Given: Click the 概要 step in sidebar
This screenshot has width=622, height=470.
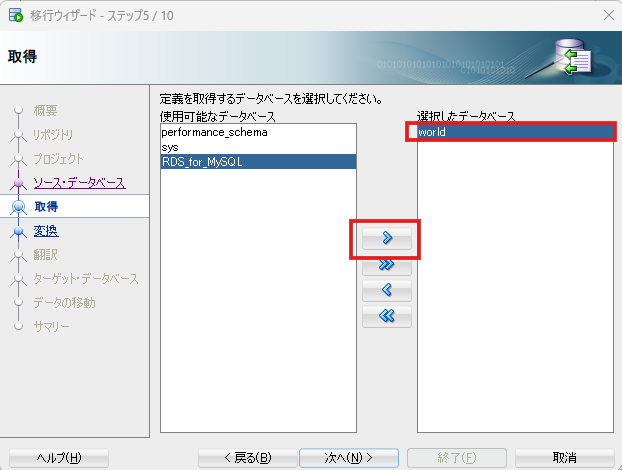Looking at the screenshot, I should coord(45,110).
